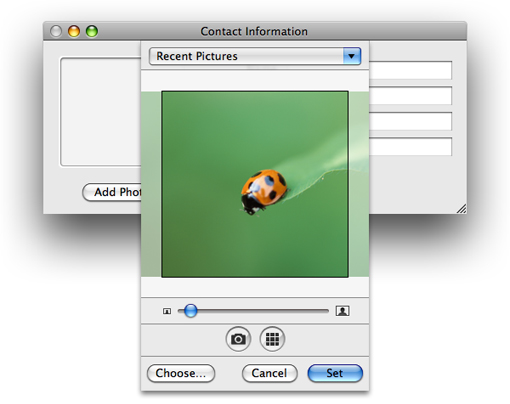Confirm the picture with the Set button
The image size is (510, 404).
pos(335,373)
